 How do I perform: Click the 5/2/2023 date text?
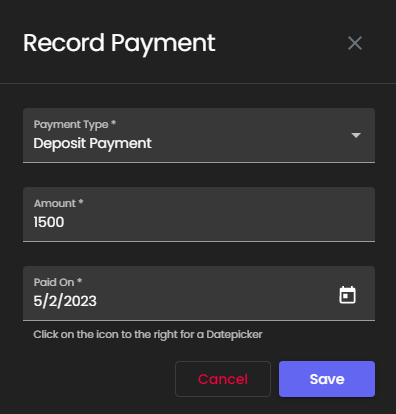click(x=65, y=301)
